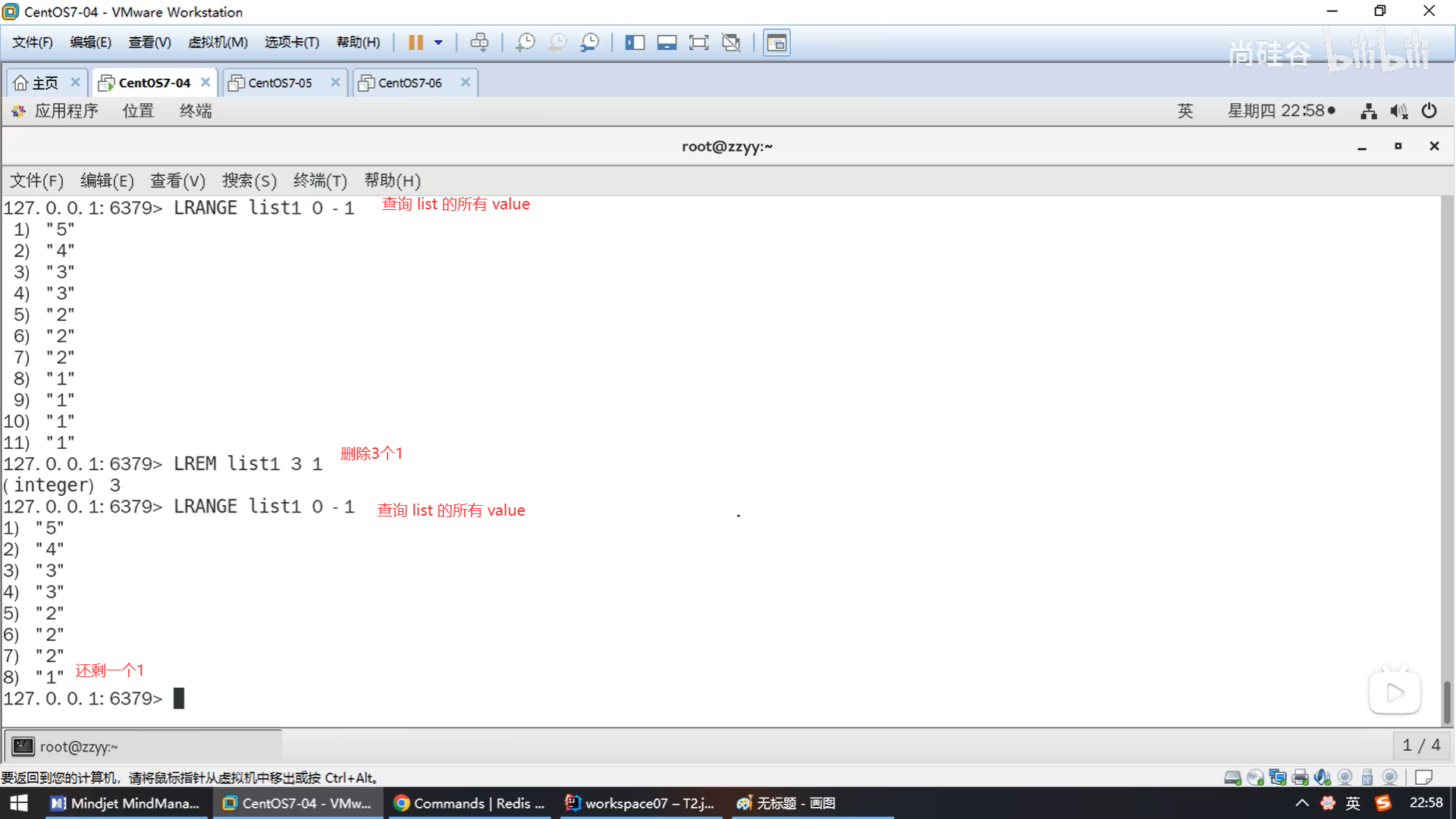Open the 虚拟机(M) menu
This screenshot has width=1456, height=819.
click(218, 42)
